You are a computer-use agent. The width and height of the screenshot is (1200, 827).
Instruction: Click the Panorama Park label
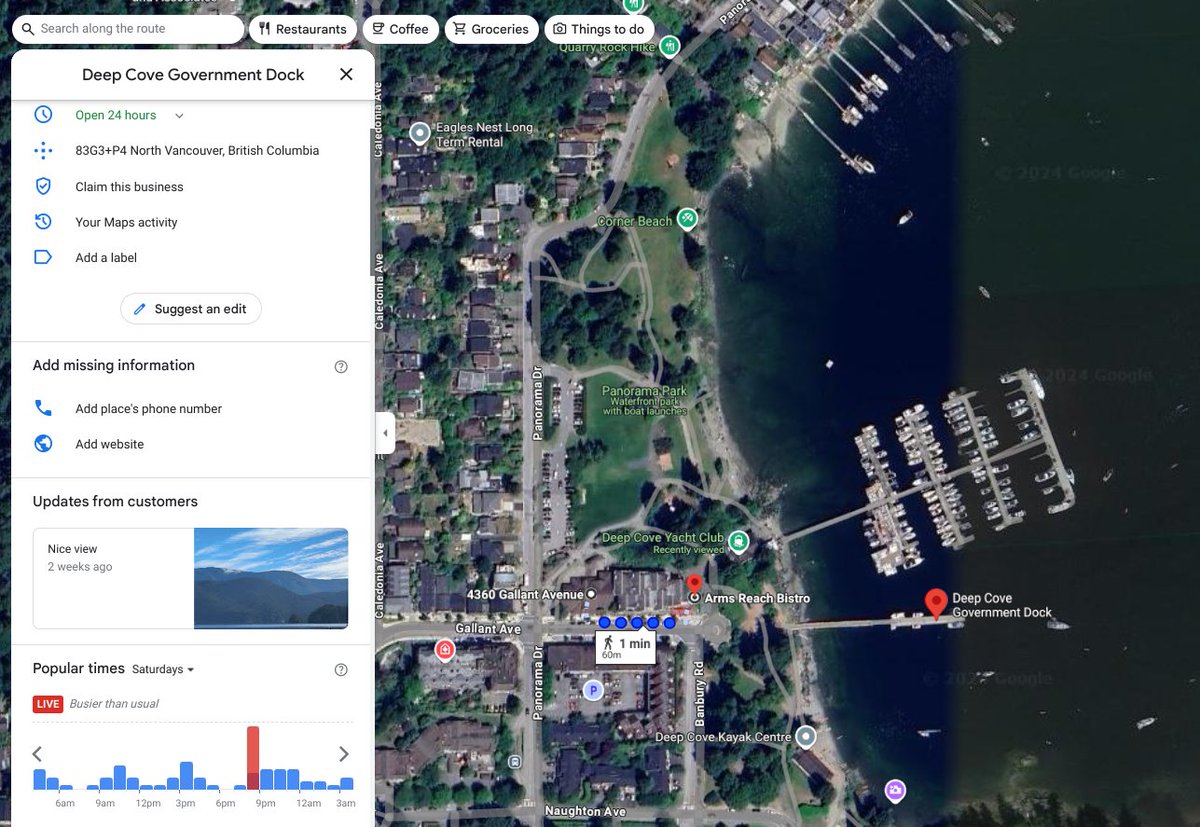(644, 391)
